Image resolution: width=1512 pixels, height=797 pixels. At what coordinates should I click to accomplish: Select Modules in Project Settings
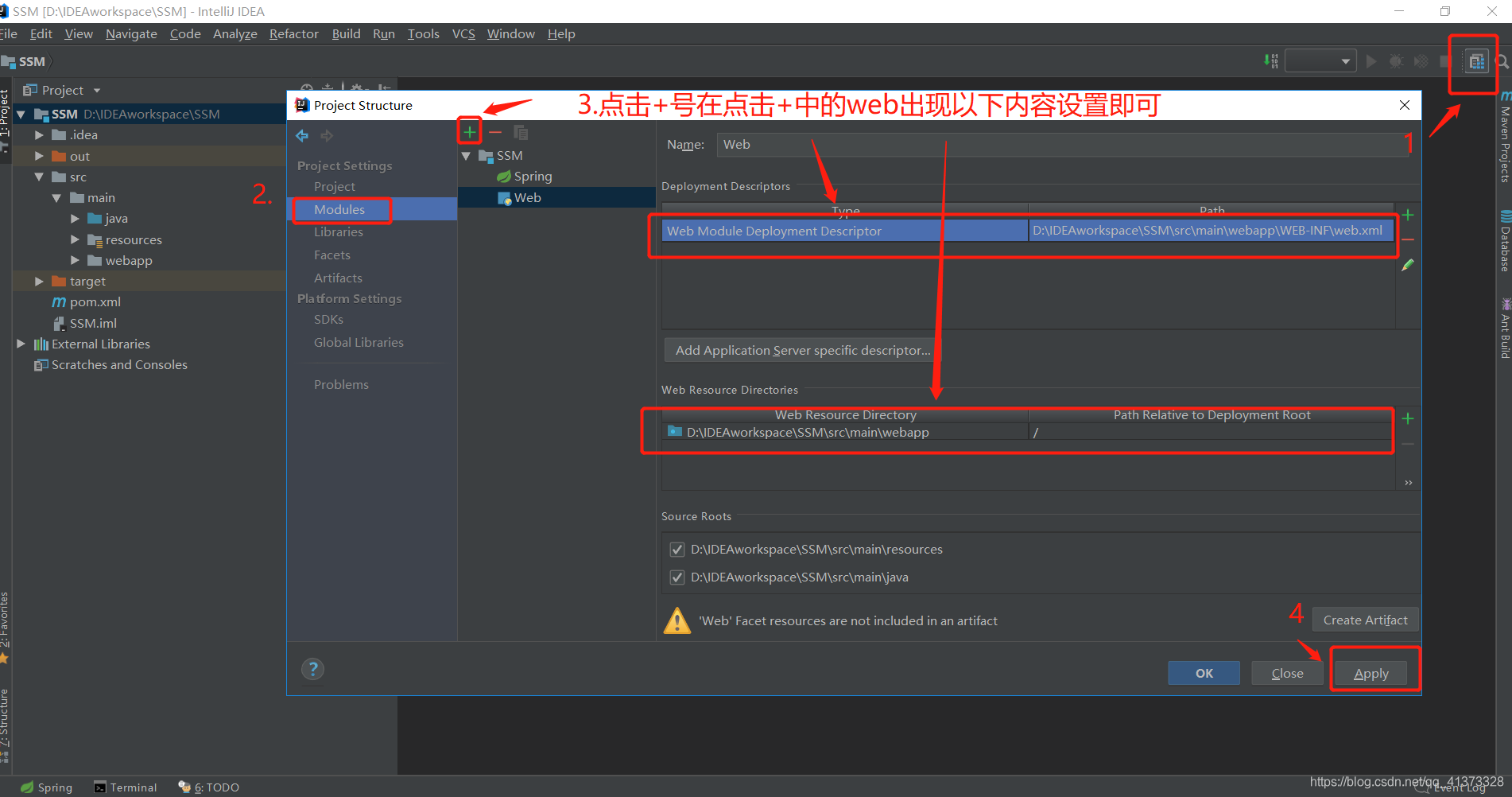click(x=339, y=210)
